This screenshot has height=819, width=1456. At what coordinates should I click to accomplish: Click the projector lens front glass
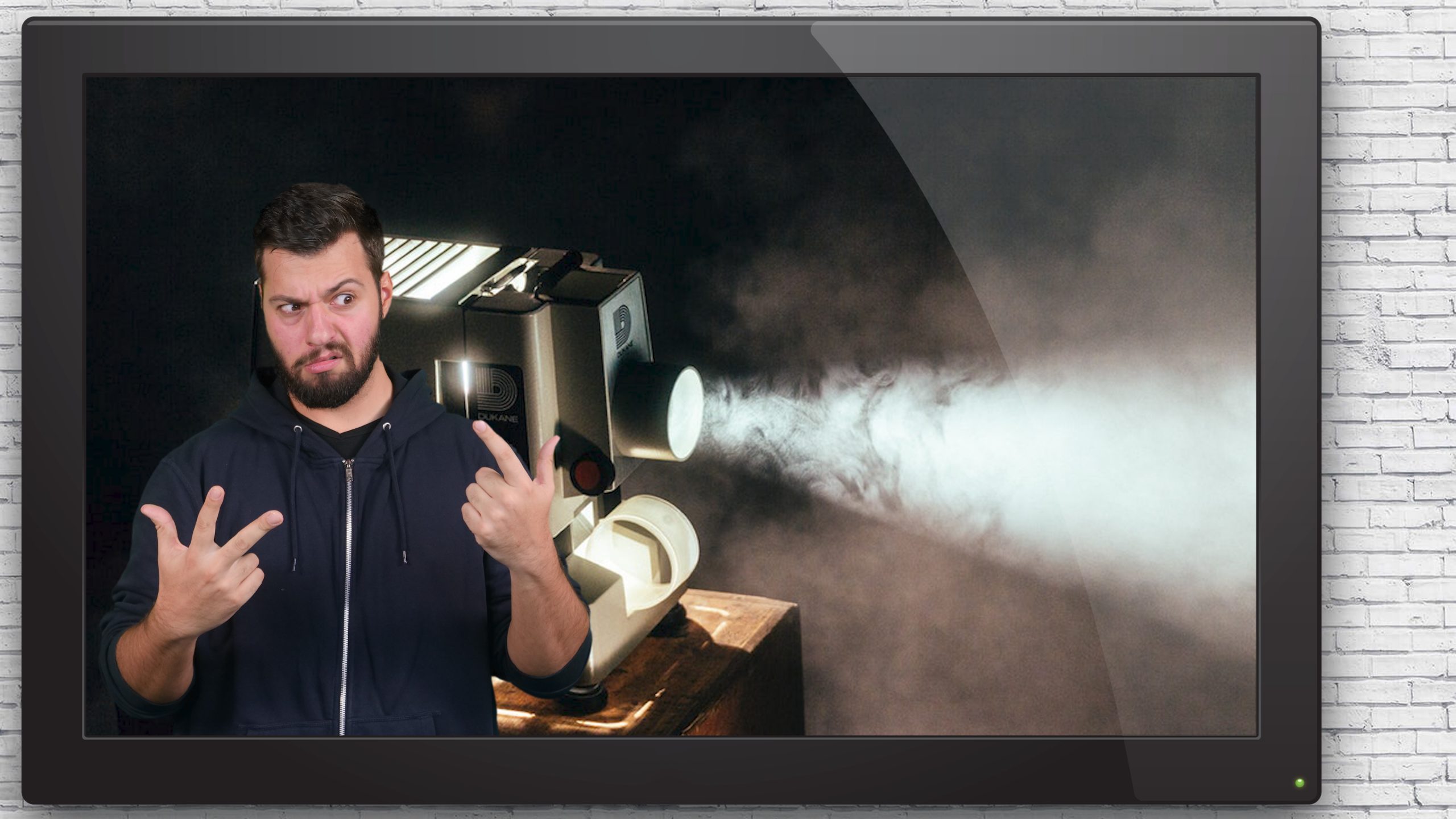point(685,413)
